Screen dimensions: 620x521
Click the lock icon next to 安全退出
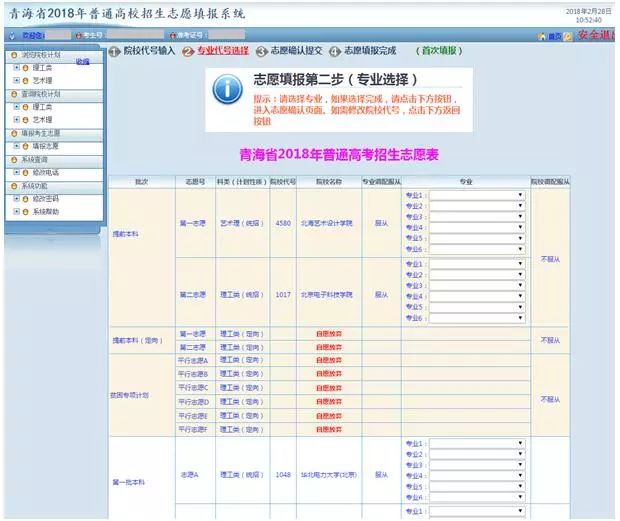tap(567, 36)
